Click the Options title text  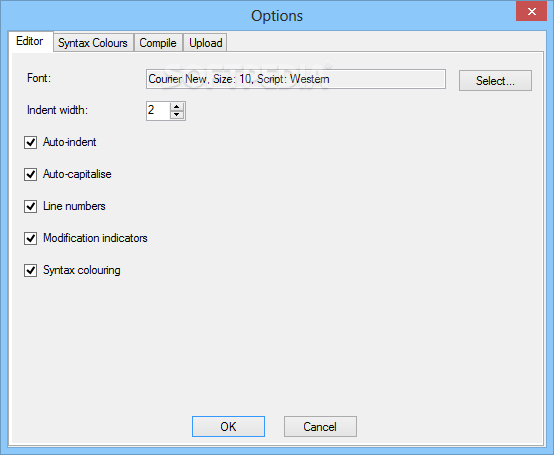pos(277,16)
